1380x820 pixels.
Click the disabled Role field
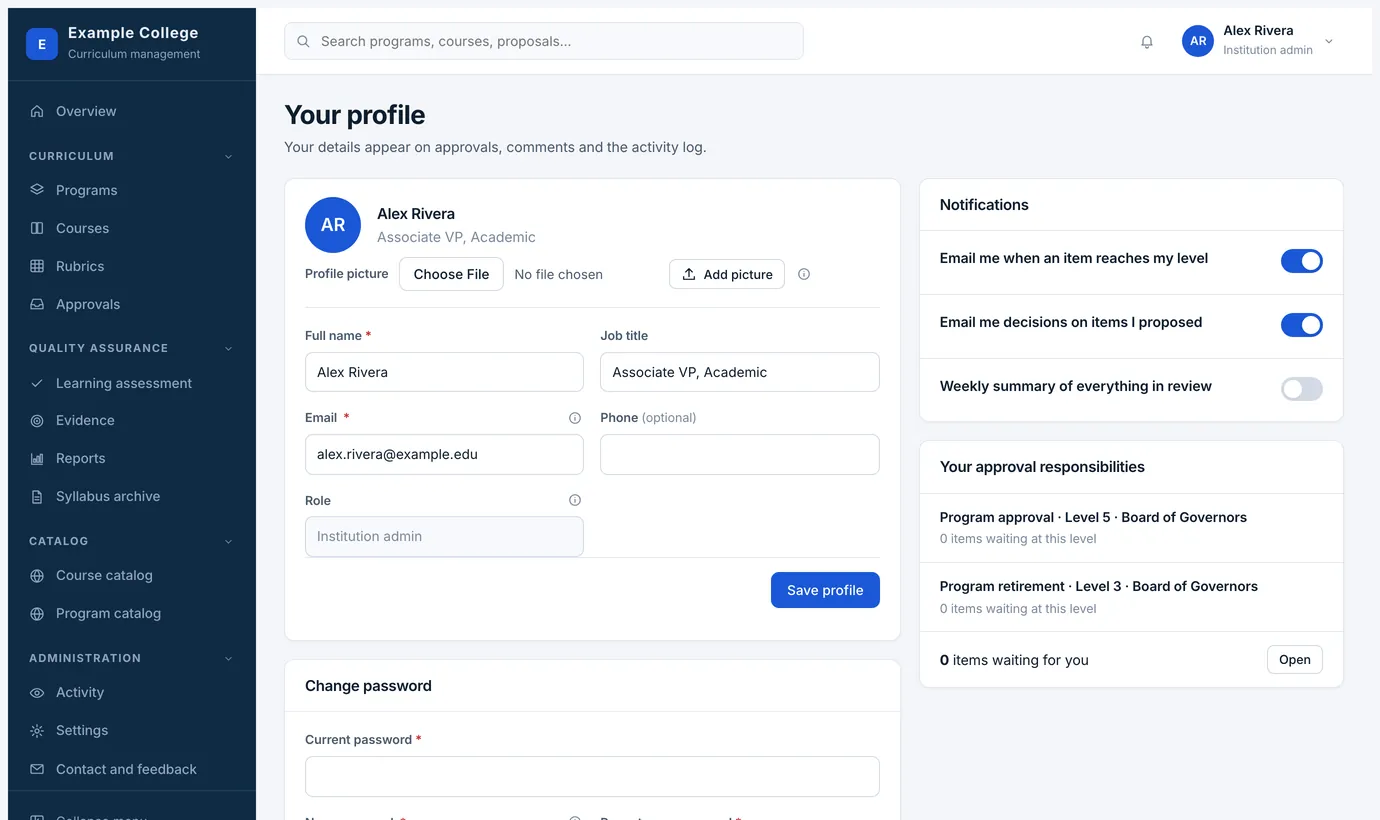coord(444,536)
